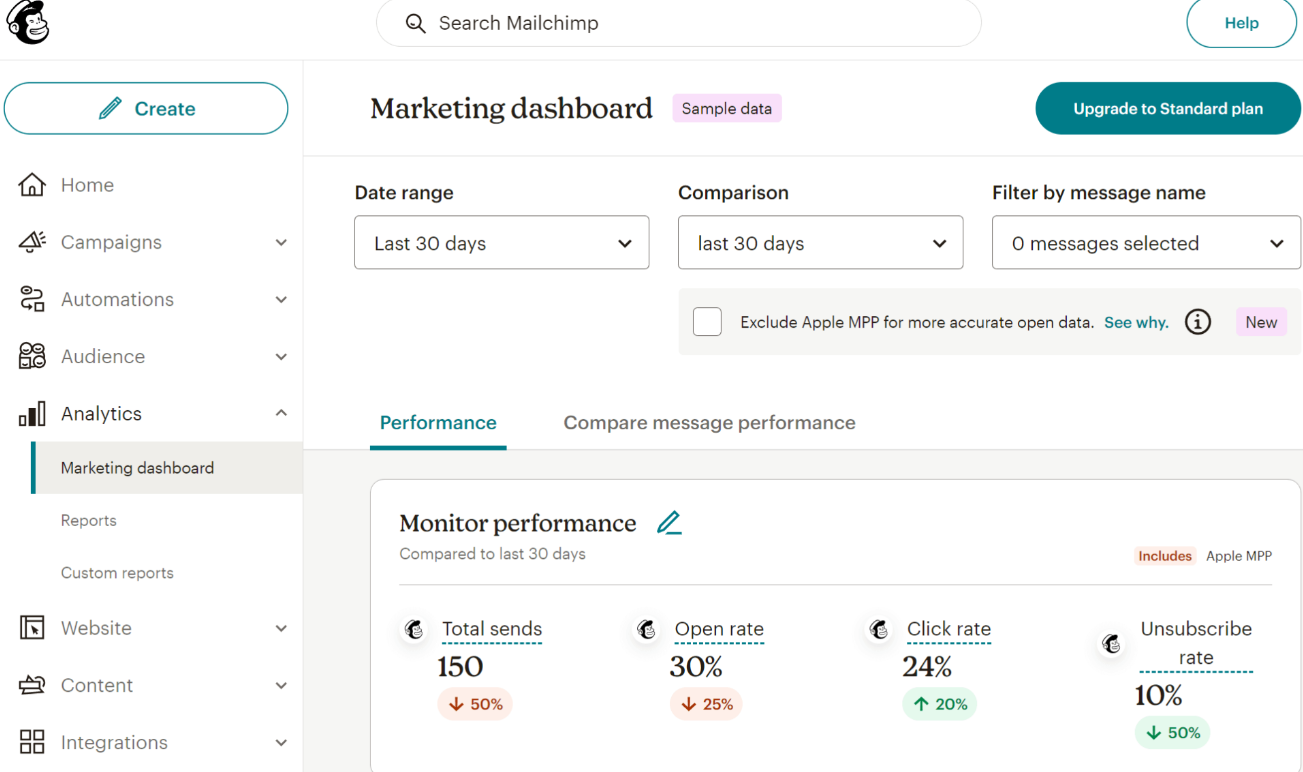The image size is (1303, 772).
Task: Open Apple MPP info circle icon
Action: [x=1198, y=322]
